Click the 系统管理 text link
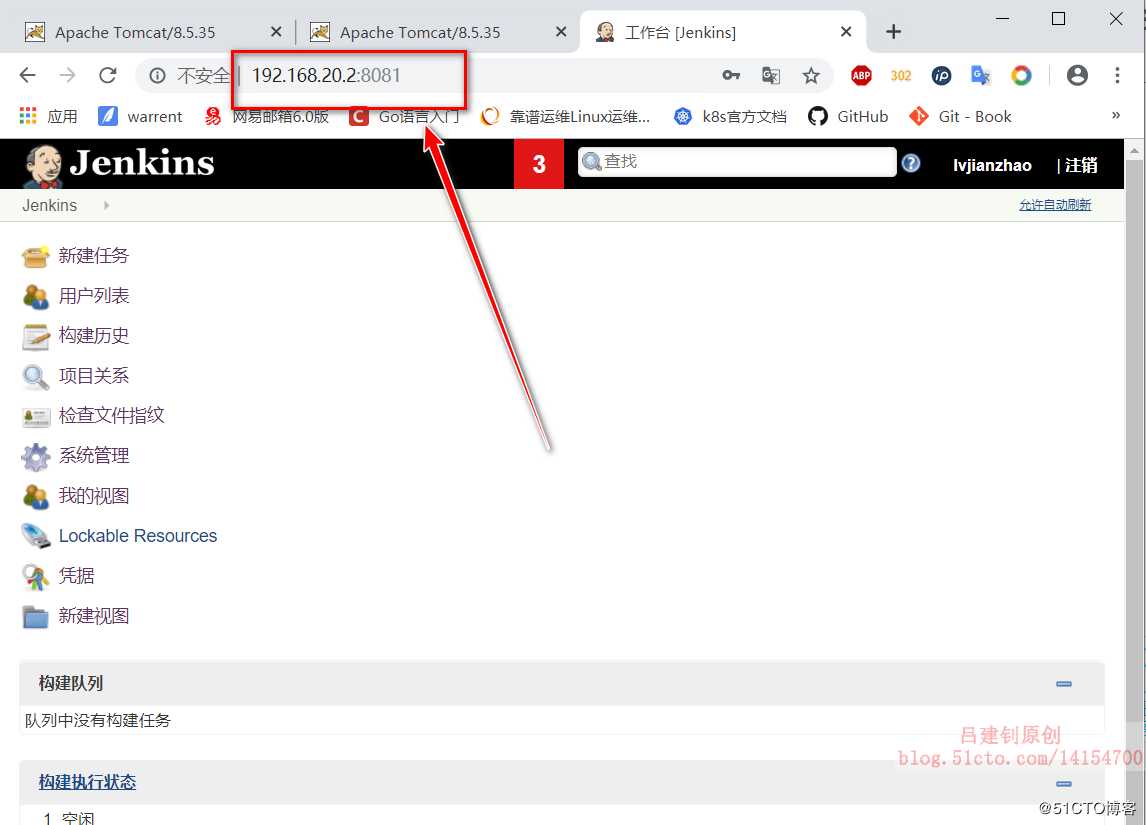1146x825 pixels. point(94,456)
